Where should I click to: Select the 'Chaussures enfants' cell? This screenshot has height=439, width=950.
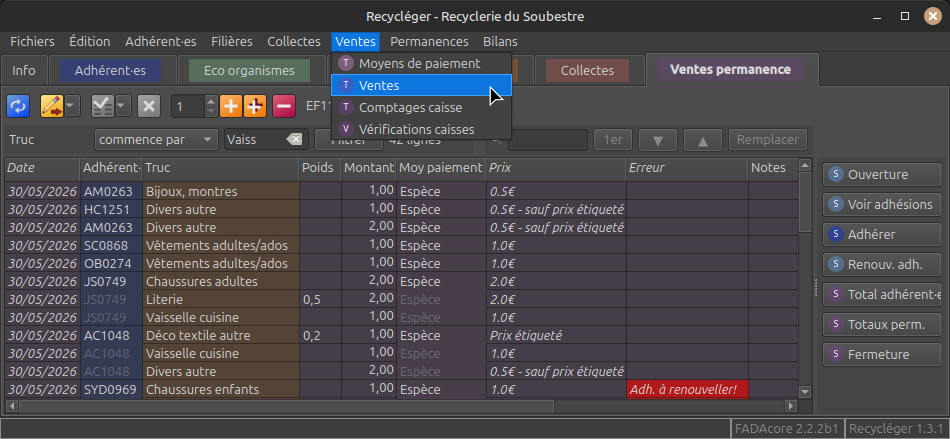[x=221, y=389]
